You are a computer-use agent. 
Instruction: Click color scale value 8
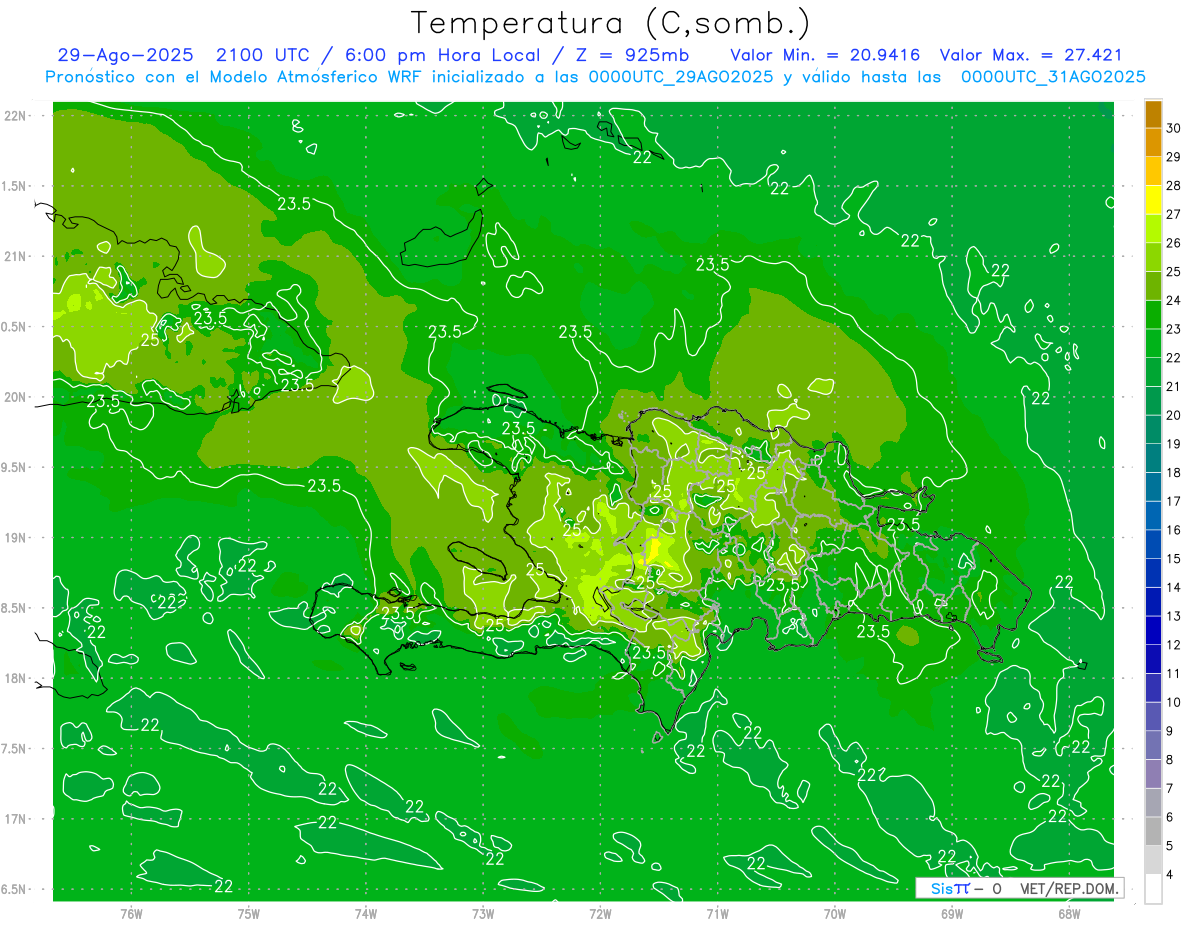(x=1171, y=760)
